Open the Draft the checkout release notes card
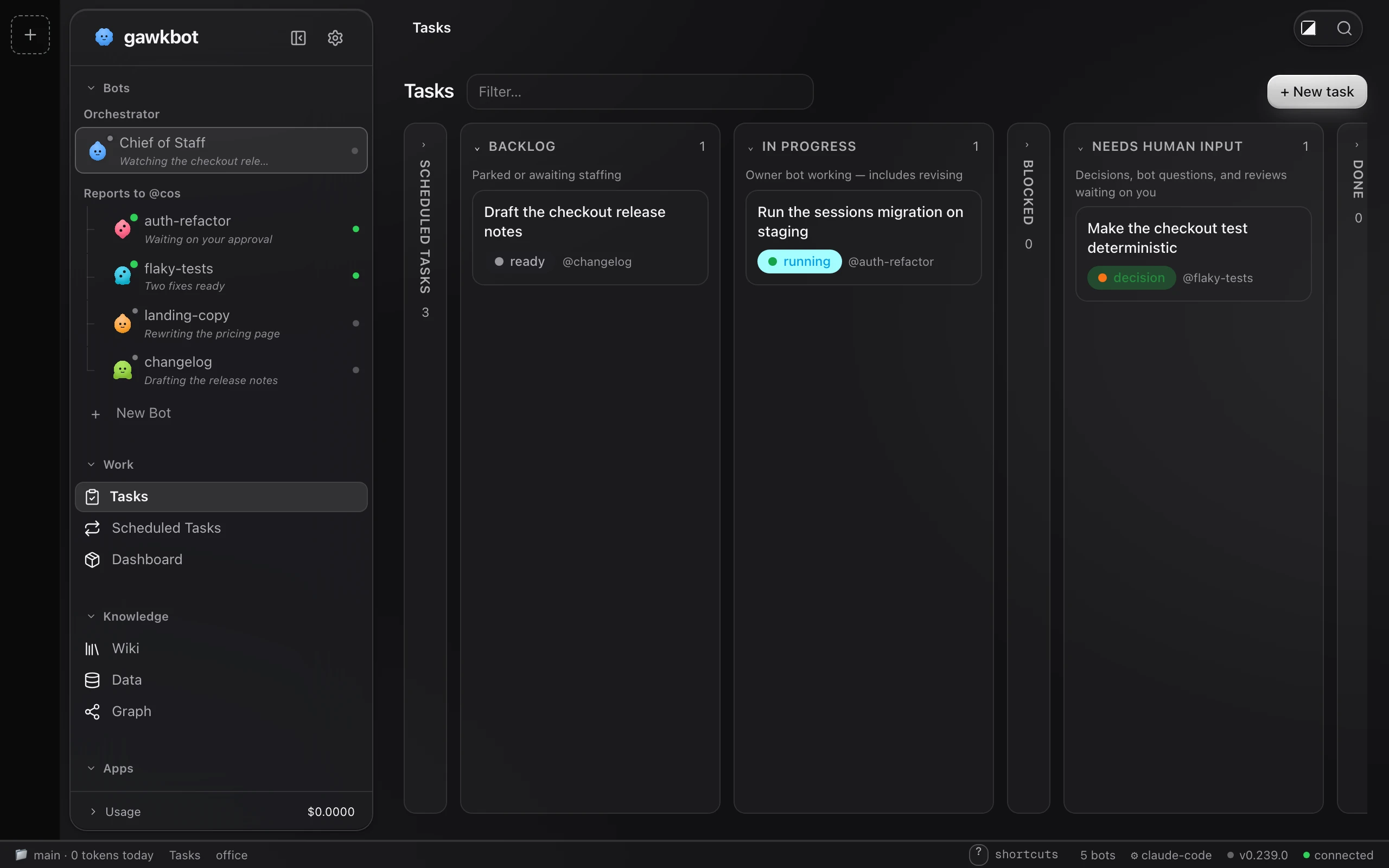1389x868 pixels. [x=590, y=238]
